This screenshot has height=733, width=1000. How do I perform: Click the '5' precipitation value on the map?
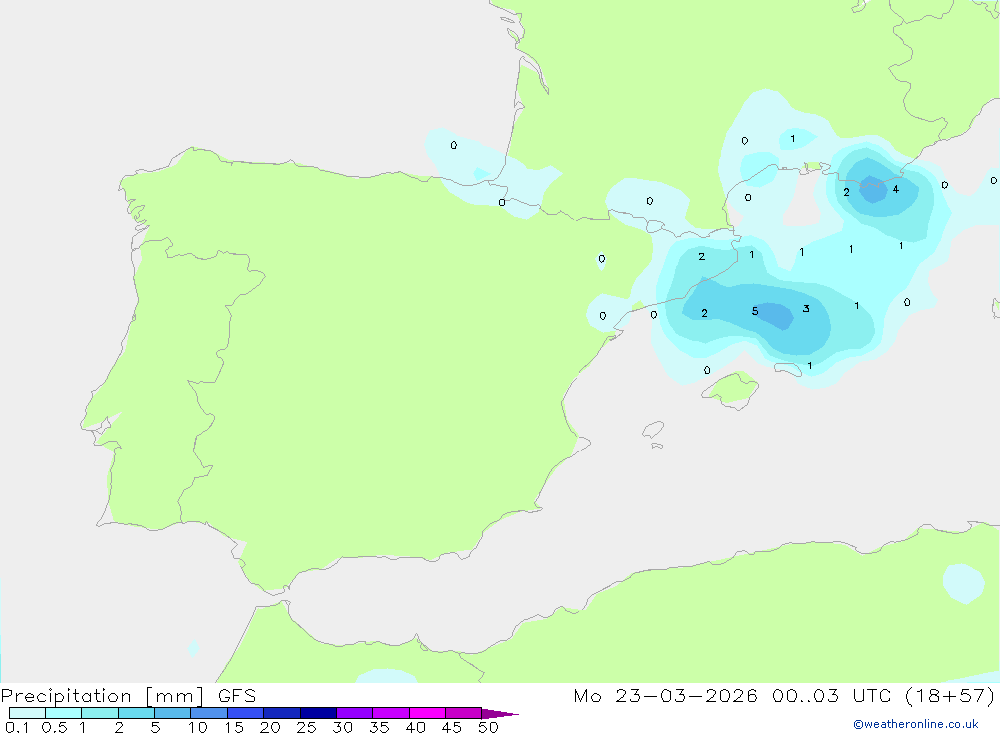coord(755,311)
